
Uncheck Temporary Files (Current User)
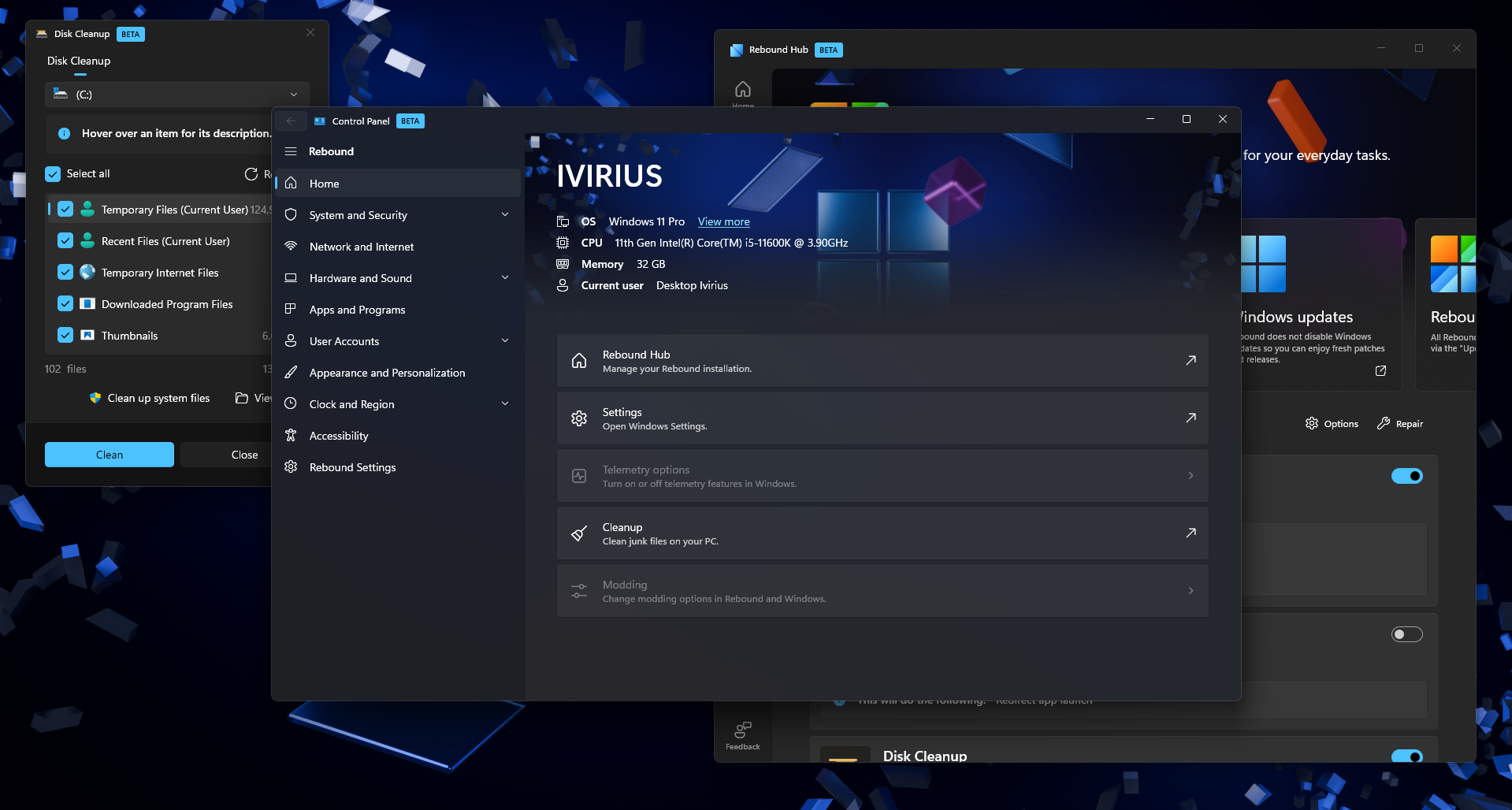(65, 209)
